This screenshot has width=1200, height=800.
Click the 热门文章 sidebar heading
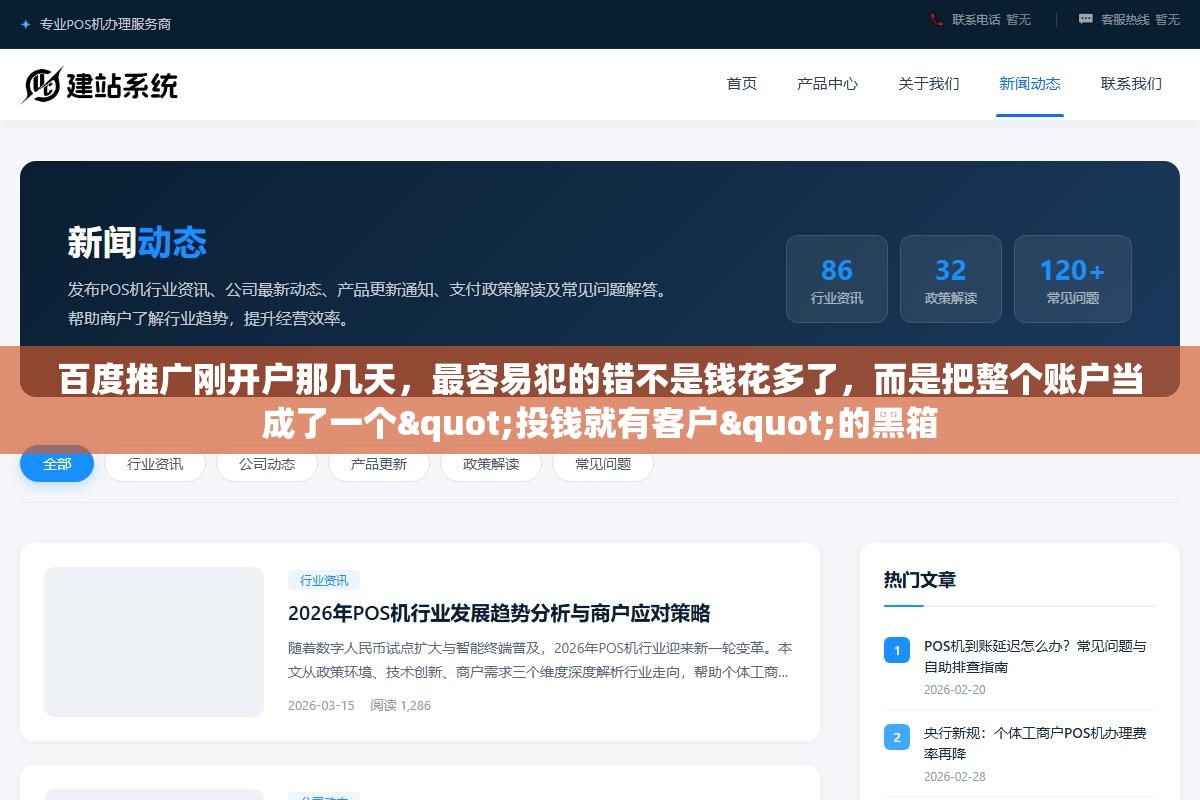[x=920, y=580]
